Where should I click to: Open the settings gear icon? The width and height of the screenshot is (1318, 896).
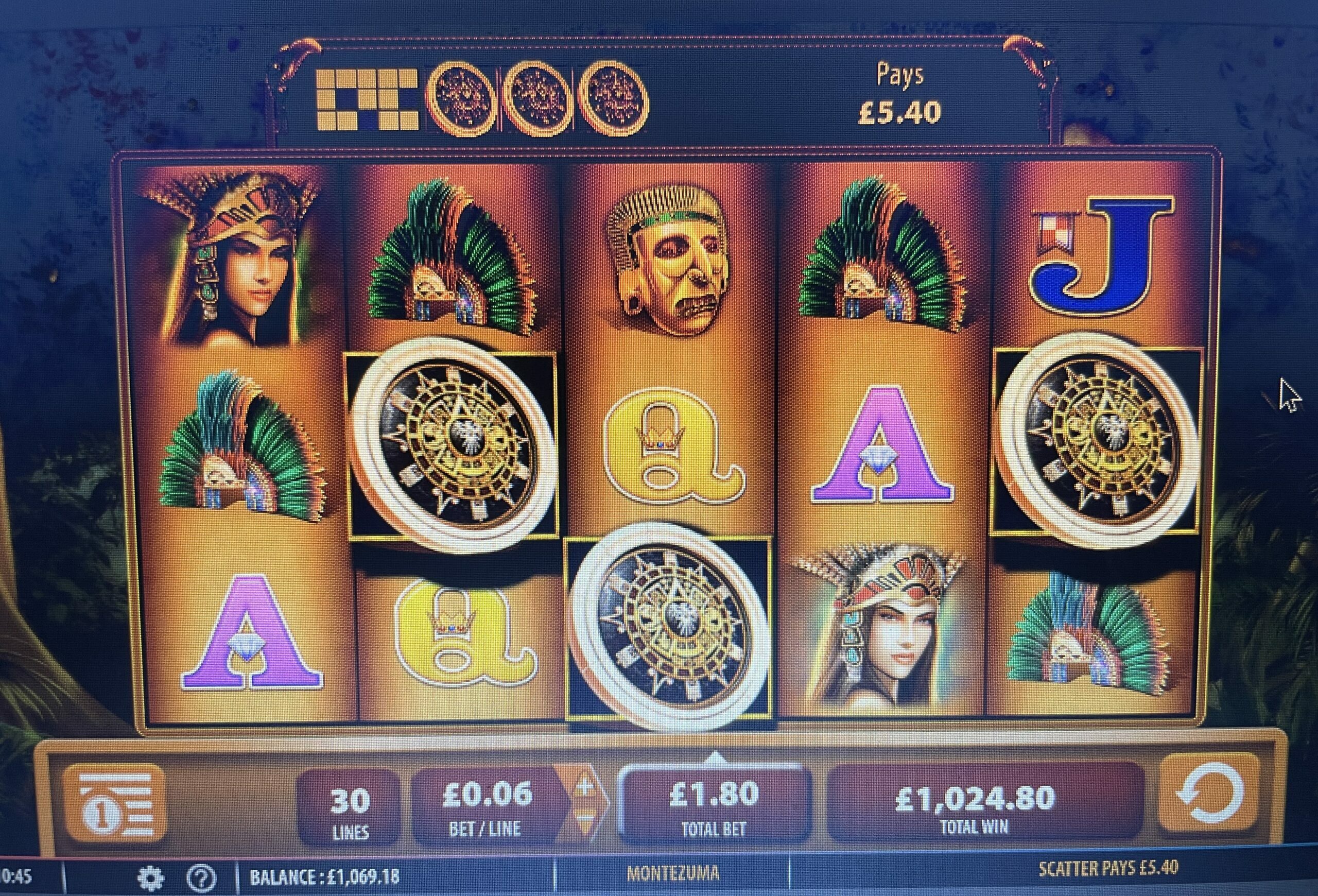(151, 878)
